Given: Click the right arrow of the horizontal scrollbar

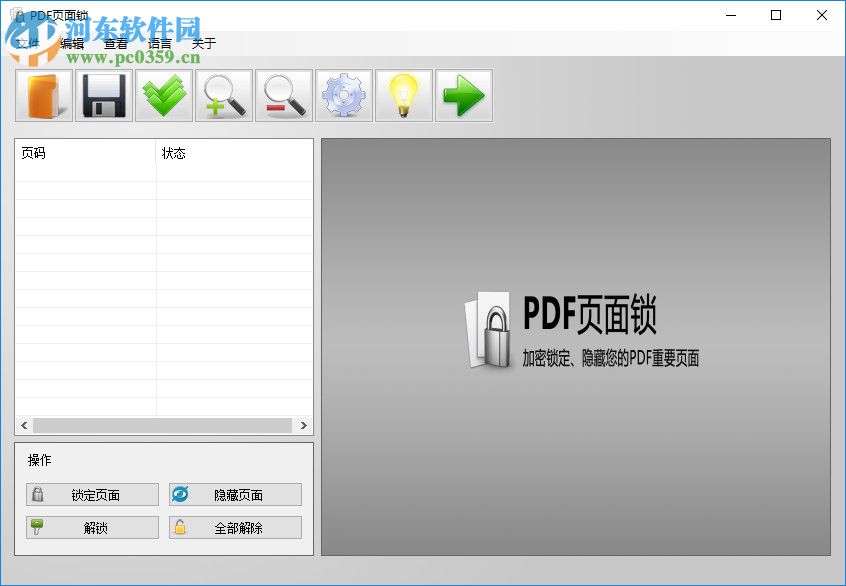Looking at the screenshot, I should (305, 425).
